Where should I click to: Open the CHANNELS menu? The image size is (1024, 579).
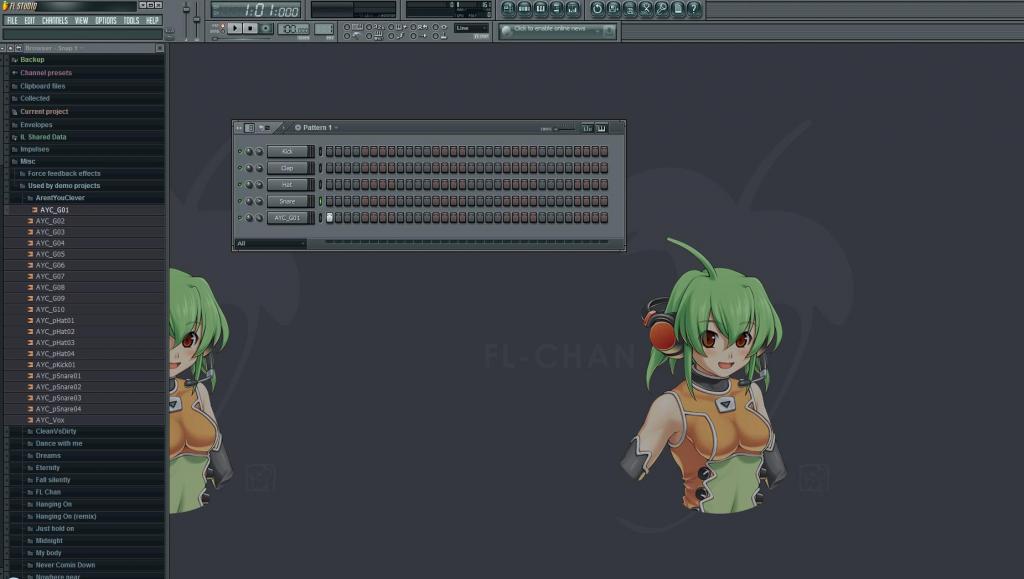point(55,20)
